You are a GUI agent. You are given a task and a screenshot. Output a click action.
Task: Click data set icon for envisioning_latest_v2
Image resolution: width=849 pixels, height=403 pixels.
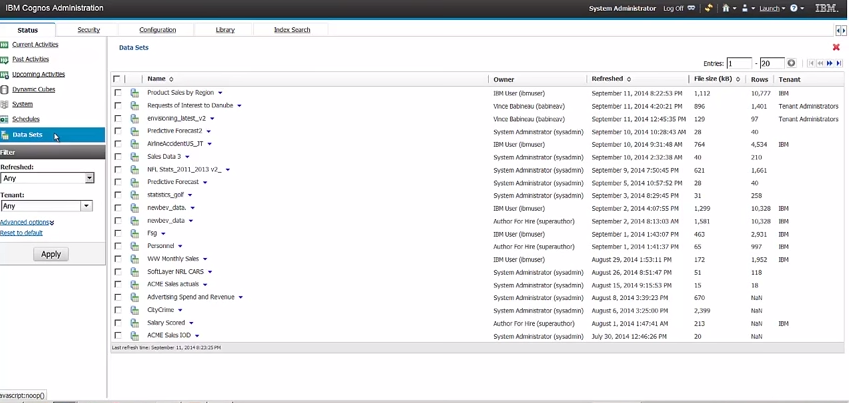(134, 118)
